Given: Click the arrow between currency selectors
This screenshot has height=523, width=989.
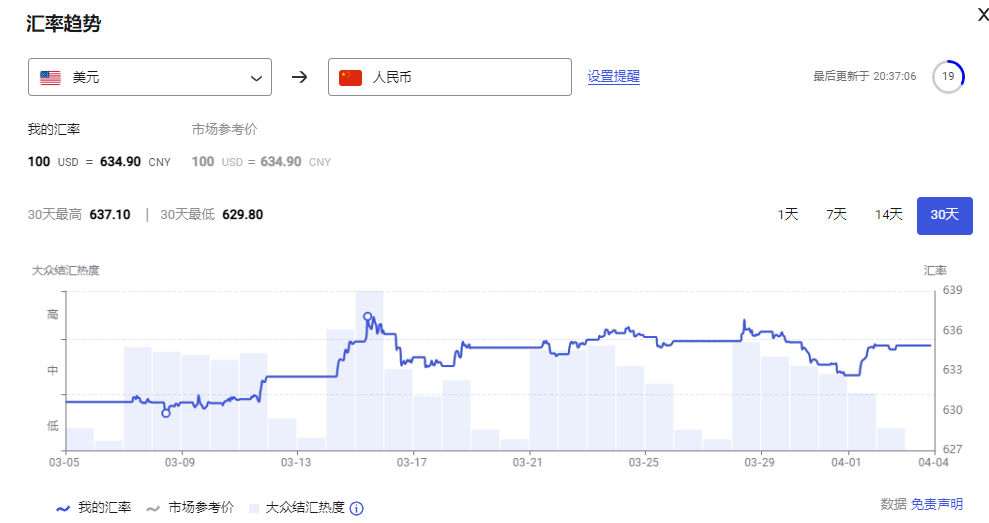Looking at the screenshot, I should click(x=300, y=77).
